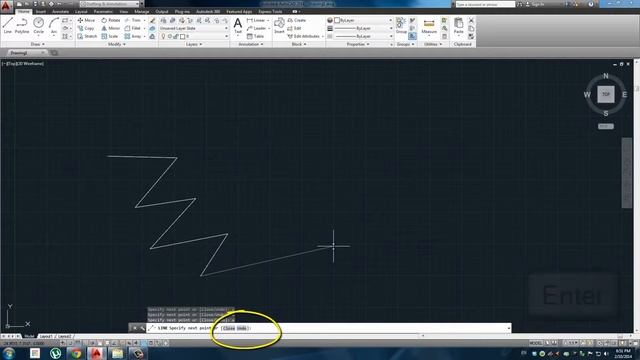Click the help search input field

point(485,4)
